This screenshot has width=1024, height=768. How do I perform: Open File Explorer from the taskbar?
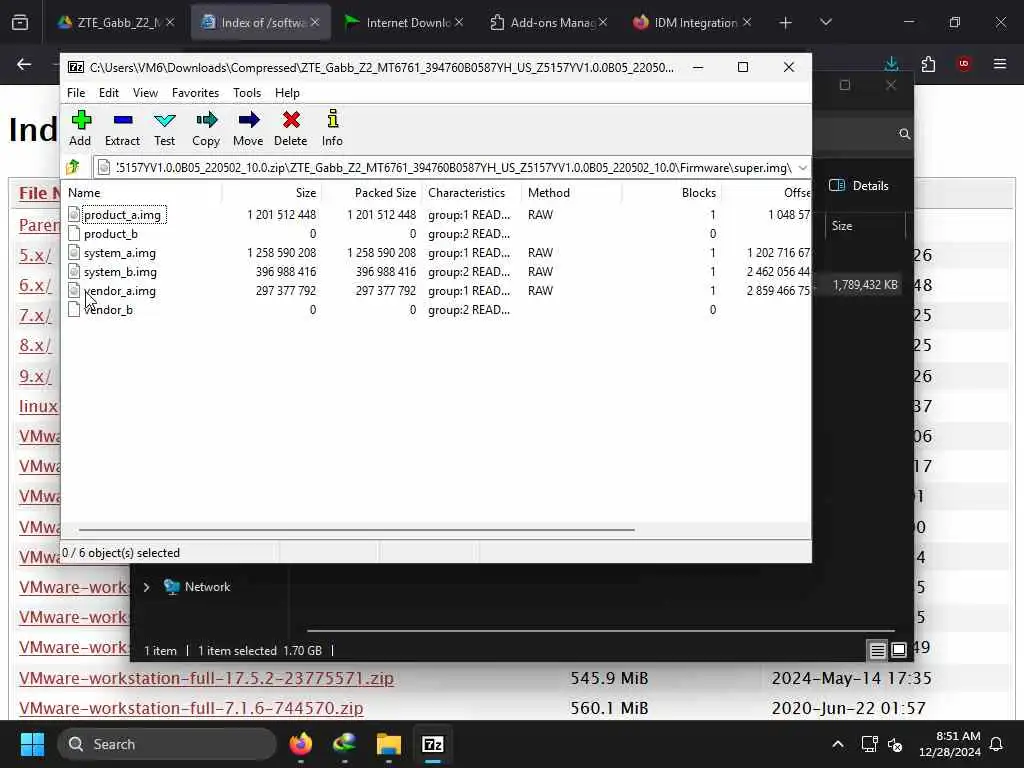click(x=389, y=744)
